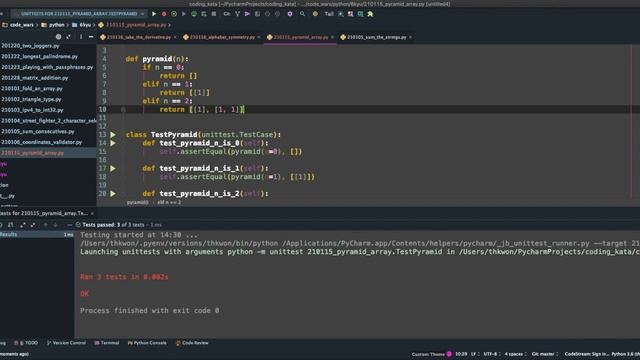Click the LF line separator in the status bar
640x360 pixels.
(474, 354)
